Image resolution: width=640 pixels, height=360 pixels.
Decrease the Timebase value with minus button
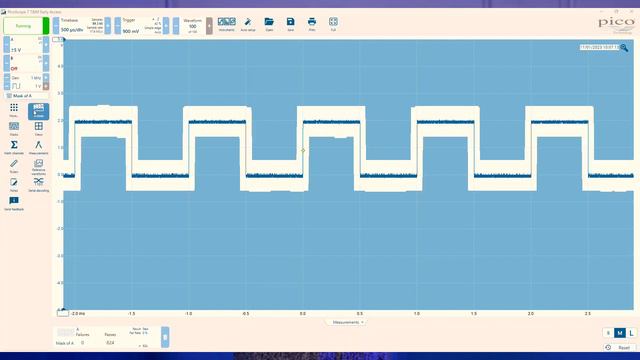click(x=56, y=26)
